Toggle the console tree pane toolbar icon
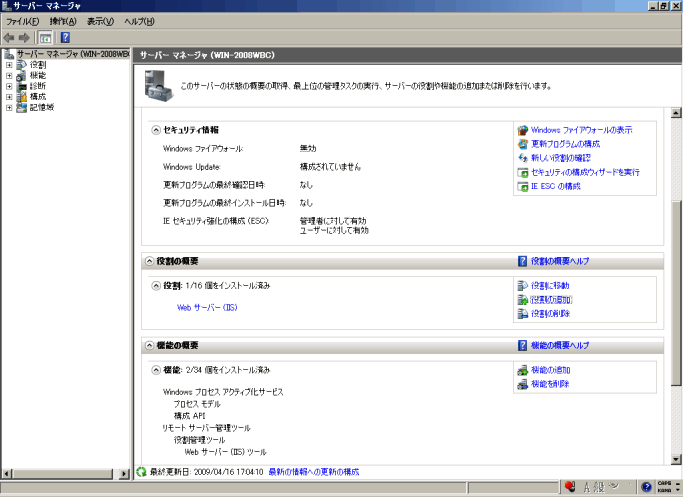This screenshot has width=683, height=497. (45, 38)
